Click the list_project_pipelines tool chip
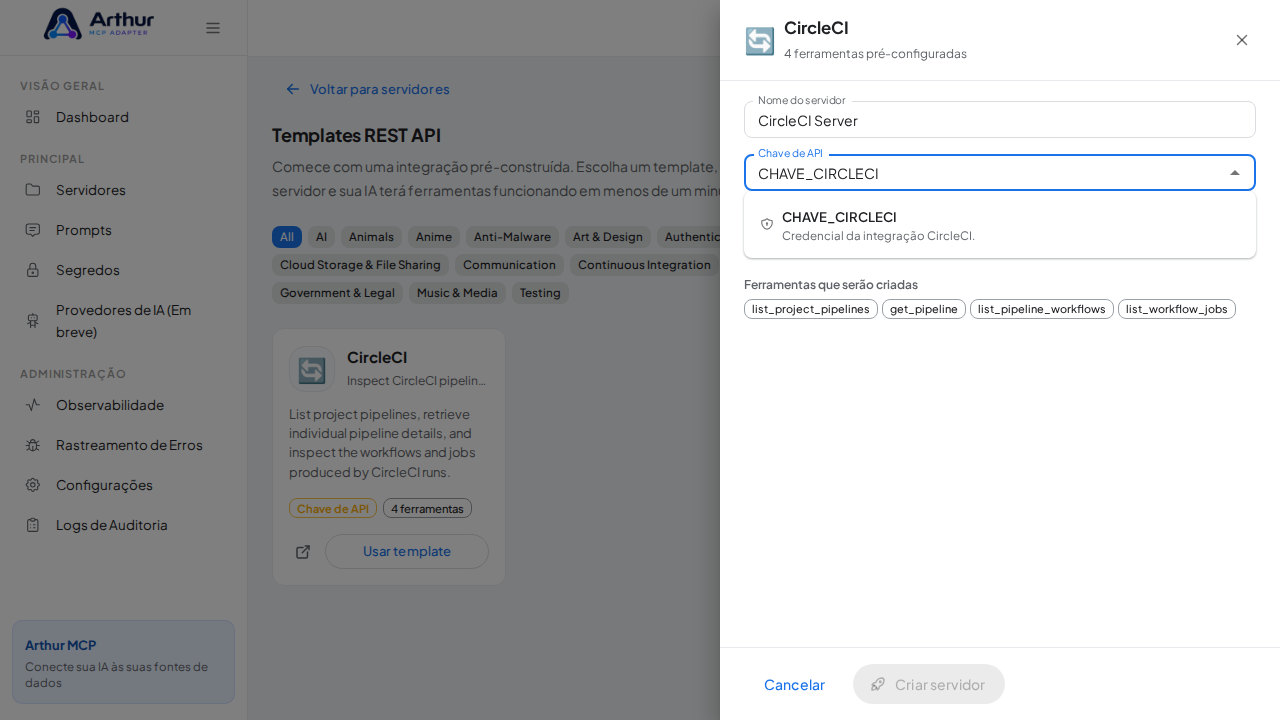 point(811,309)
